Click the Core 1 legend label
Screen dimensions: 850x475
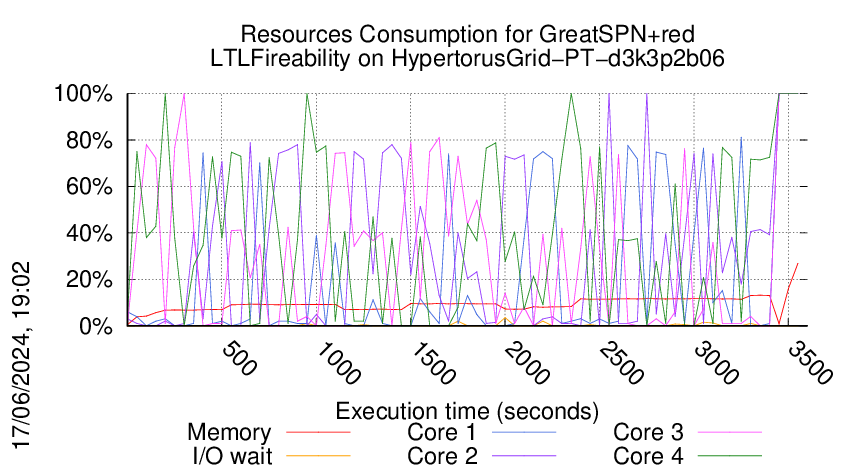pos(442,432)
